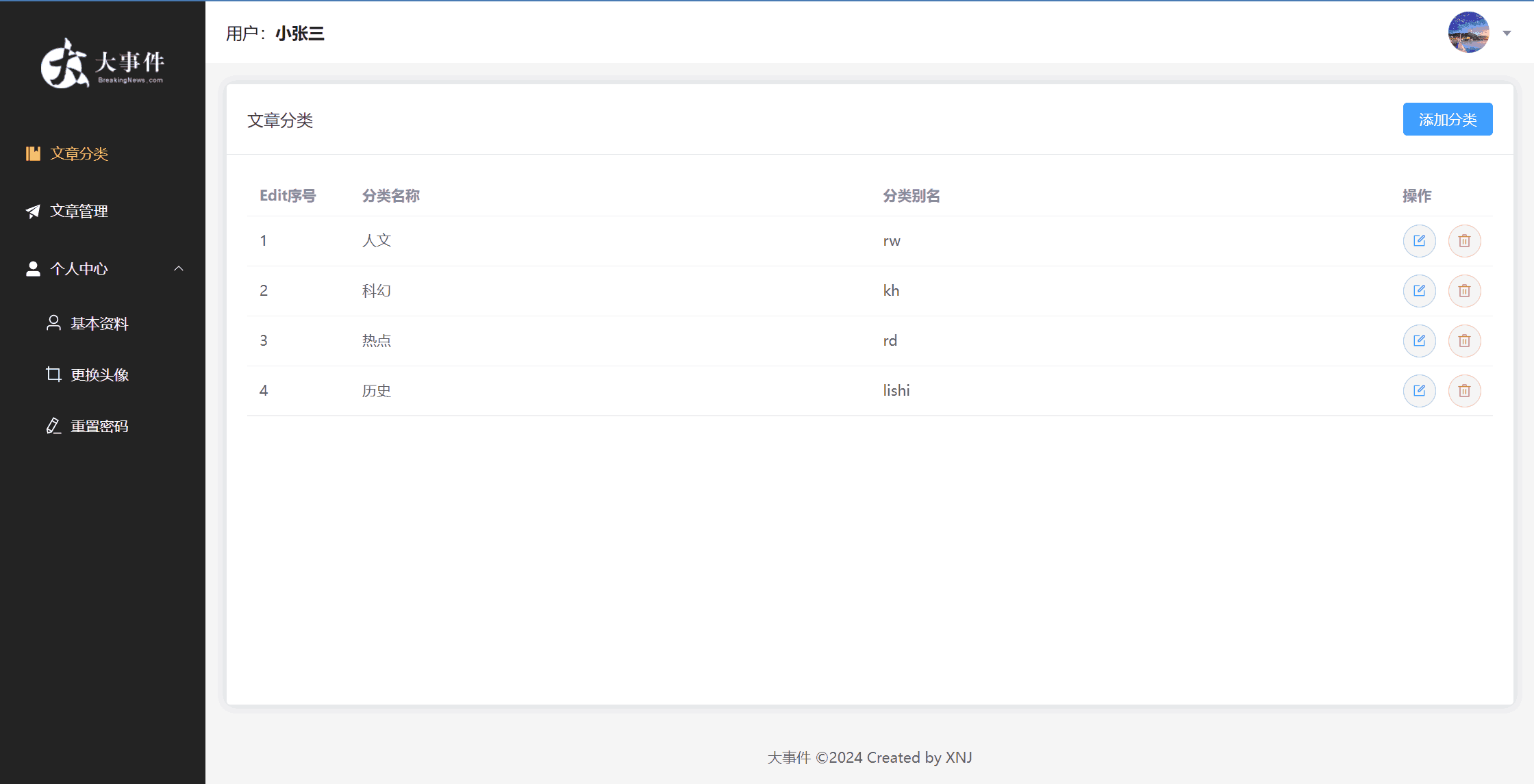Click the 添加分类 button
Viewport: 1534px width, 784px height.
1447,120
